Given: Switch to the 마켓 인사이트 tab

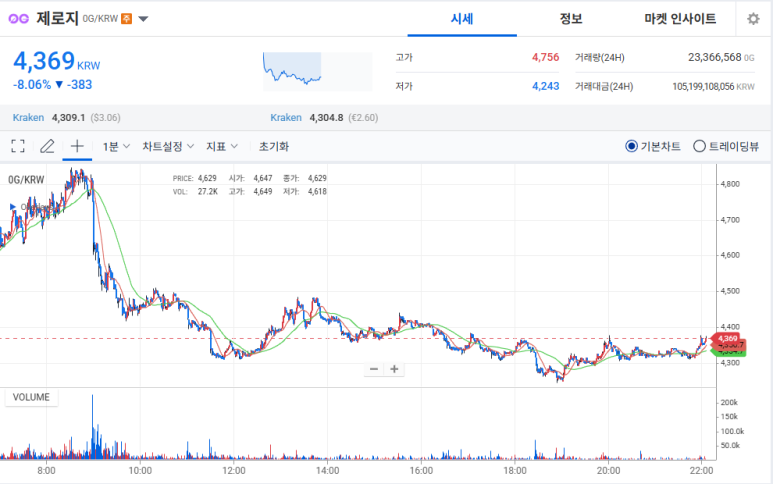Looking at the screenshot, I should pos(680,19).
